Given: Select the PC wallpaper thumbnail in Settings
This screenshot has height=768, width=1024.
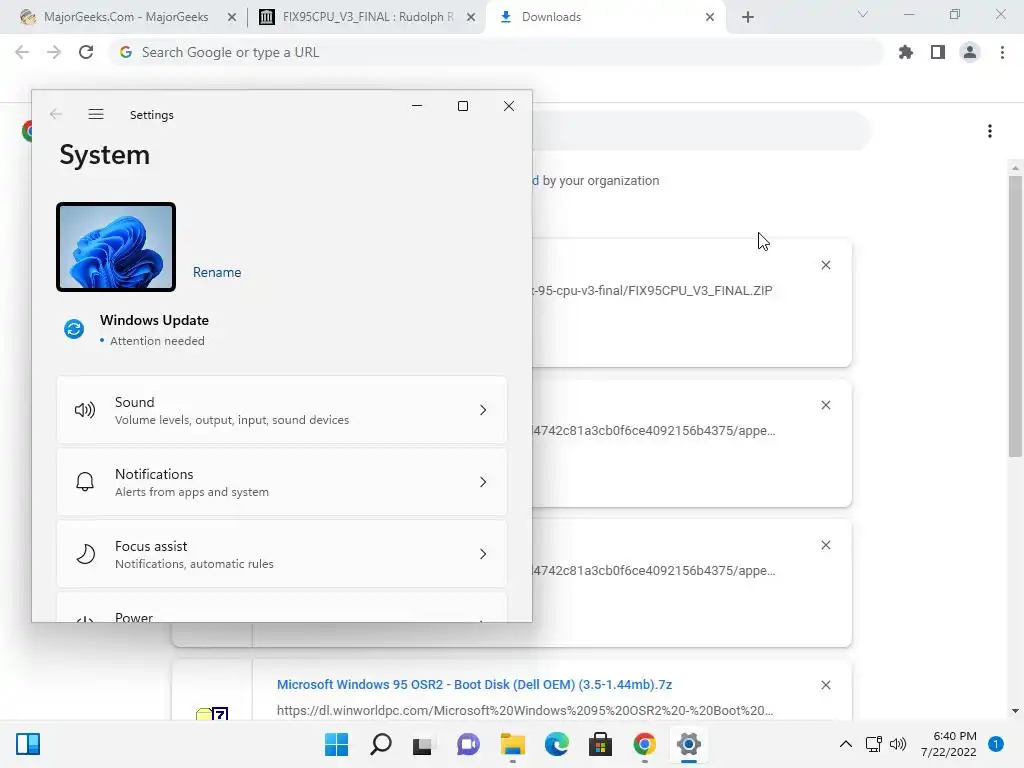Looking at the screenshot, I should coord(116,247).
